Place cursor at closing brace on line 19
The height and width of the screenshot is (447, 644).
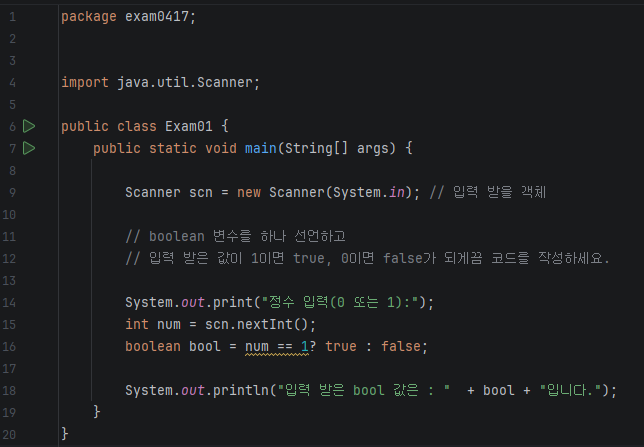coord(97,412)
